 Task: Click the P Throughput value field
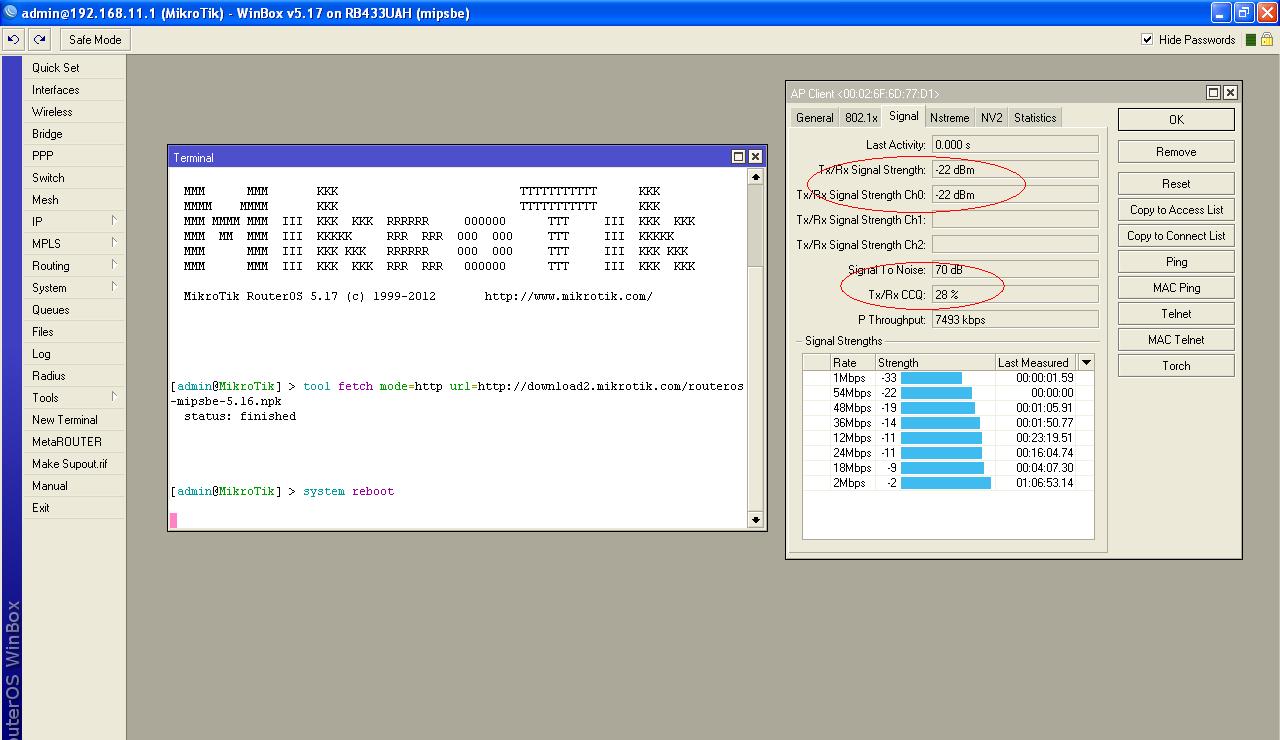pyautogui.click(x=1015, y=320)
